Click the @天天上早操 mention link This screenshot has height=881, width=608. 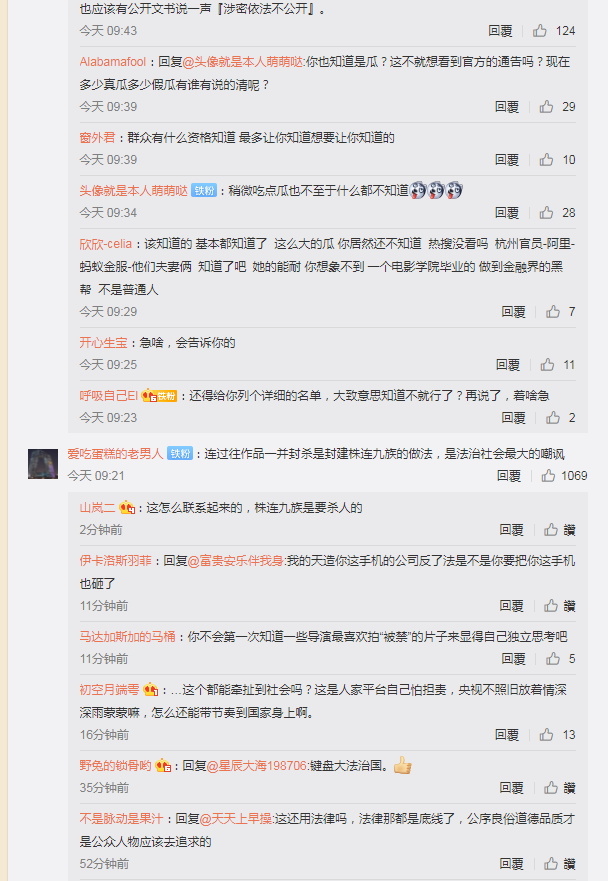pos(235,819)
